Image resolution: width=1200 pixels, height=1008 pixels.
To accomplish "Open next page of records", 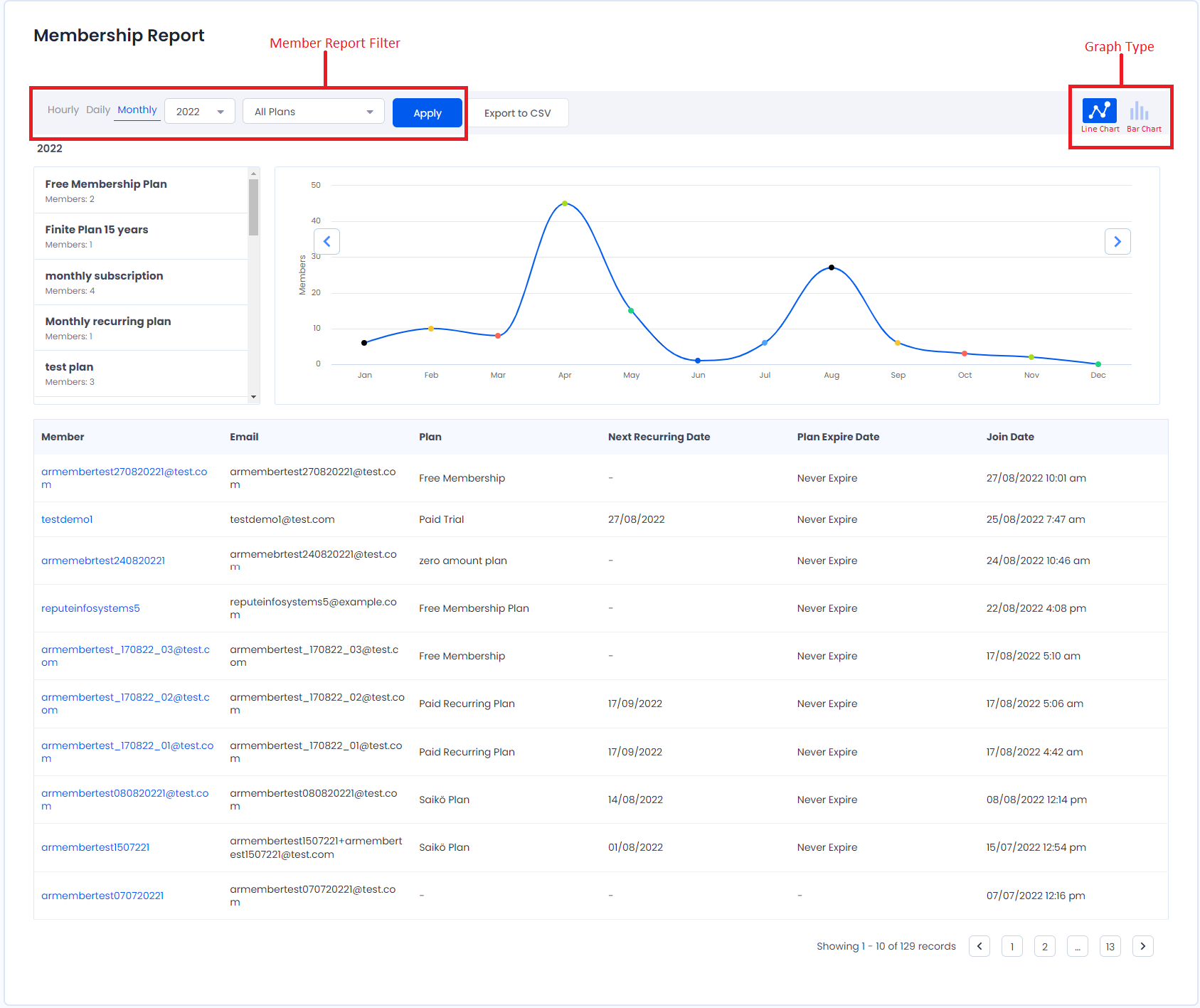I will [x=1143, y=946].
